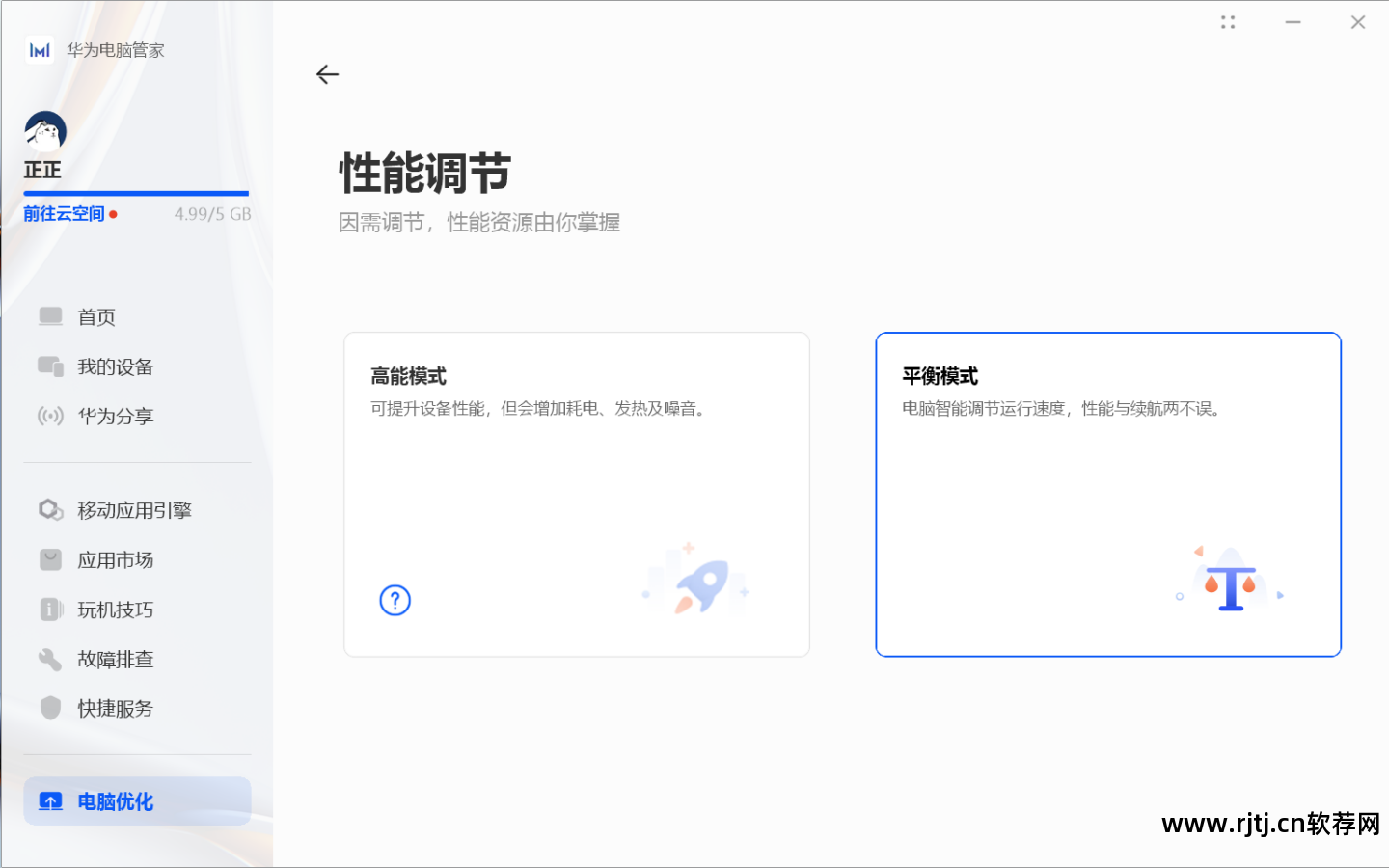The width and height of the screenshot is (1389, 868).
Task: Open the 移动应用引擎 engine icon
Action: [50, 509]
